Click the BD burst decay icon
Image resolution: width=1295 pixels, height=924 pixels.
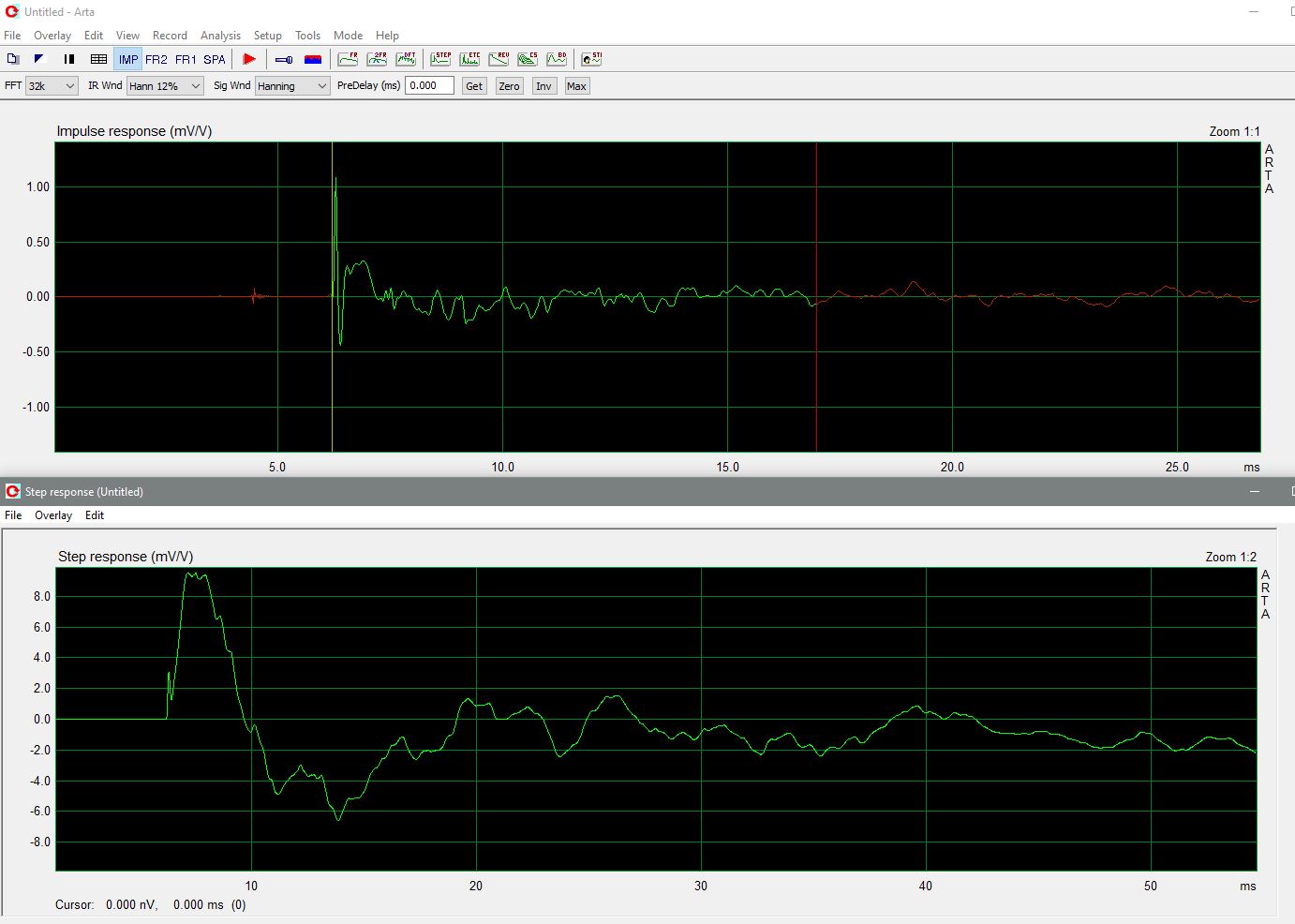click(x=557, y=59)
